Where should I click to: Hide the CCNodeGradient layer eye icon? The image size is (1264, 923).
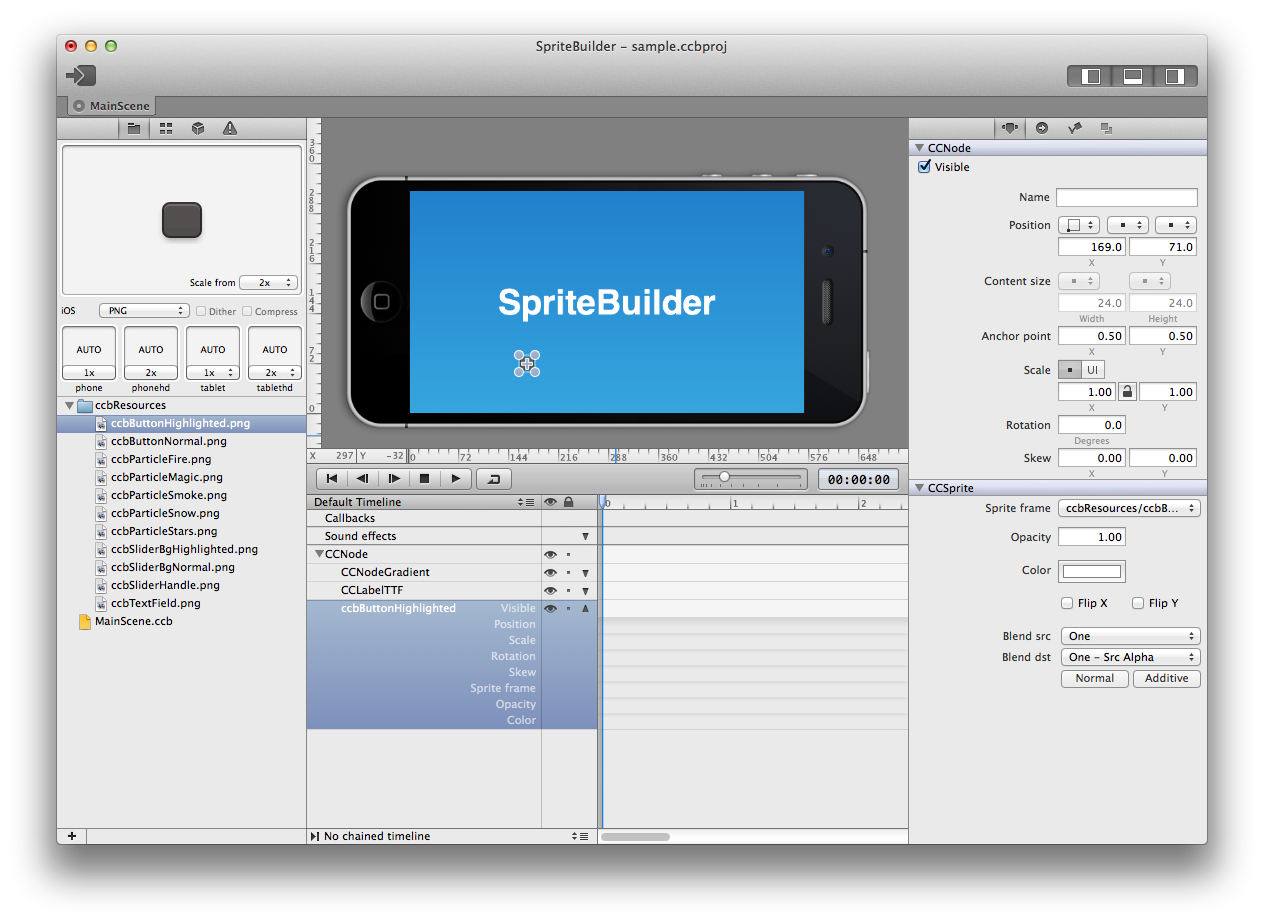550,572
